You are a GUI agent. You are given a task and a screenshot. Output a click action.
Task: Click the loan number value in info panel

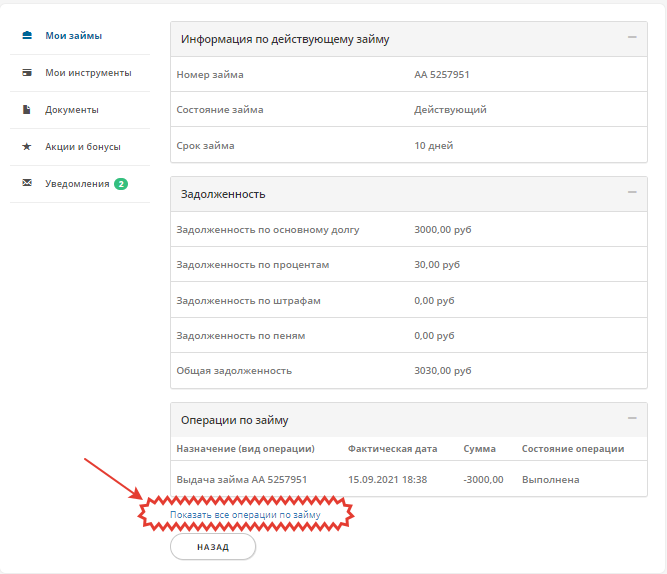442,75
